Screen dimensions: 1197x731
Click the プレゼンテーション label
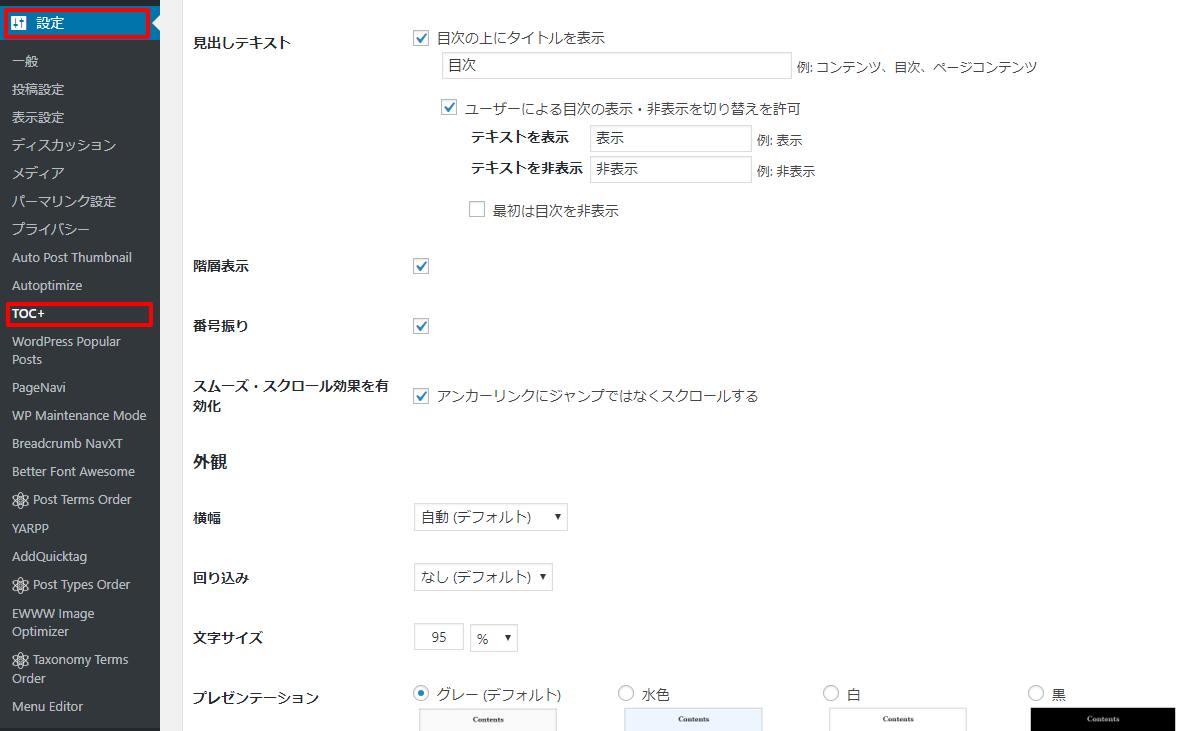tap(256, 697)
